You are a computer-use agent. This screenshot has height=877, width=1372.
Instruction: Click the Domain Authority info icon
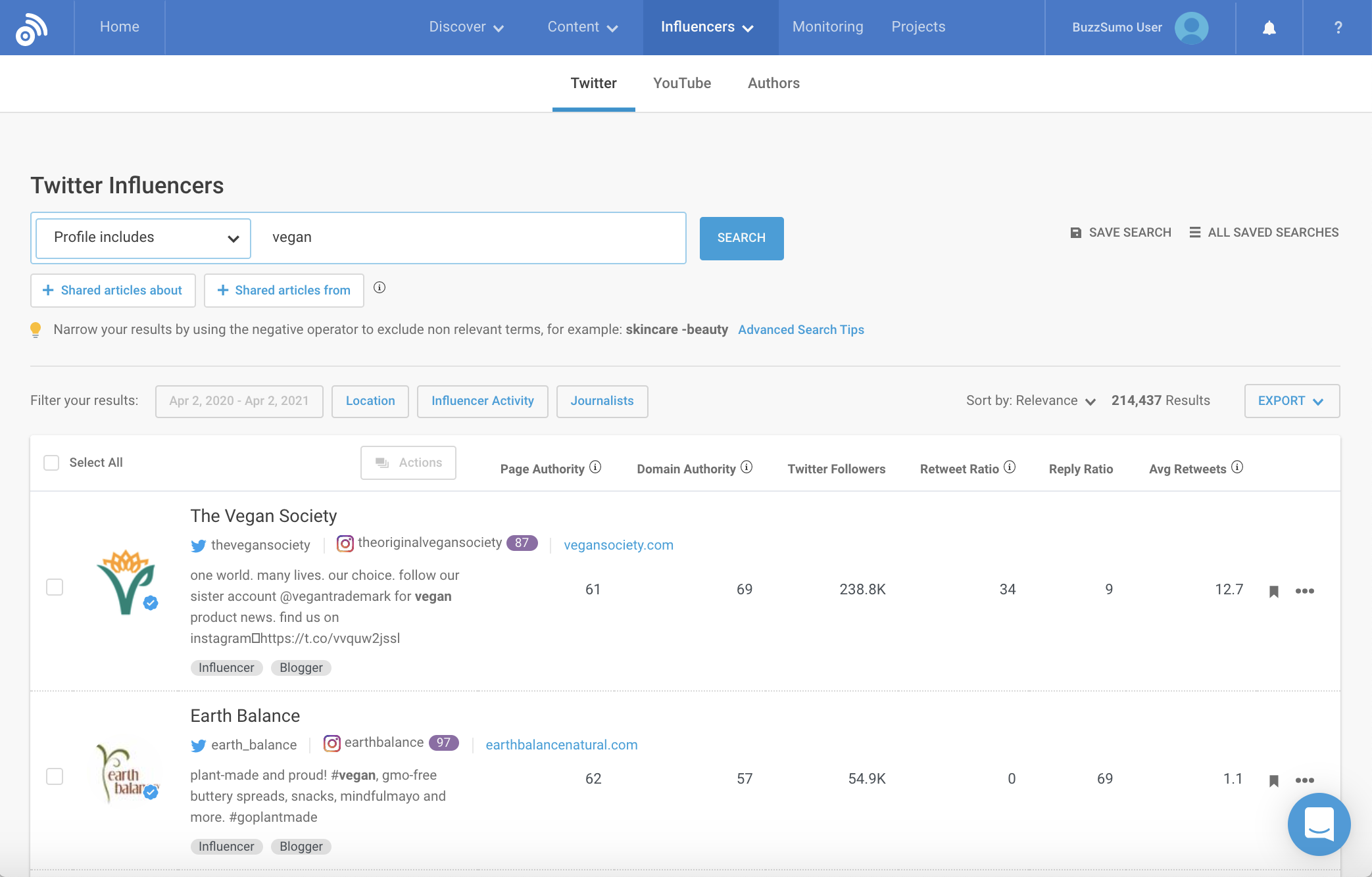747,467
